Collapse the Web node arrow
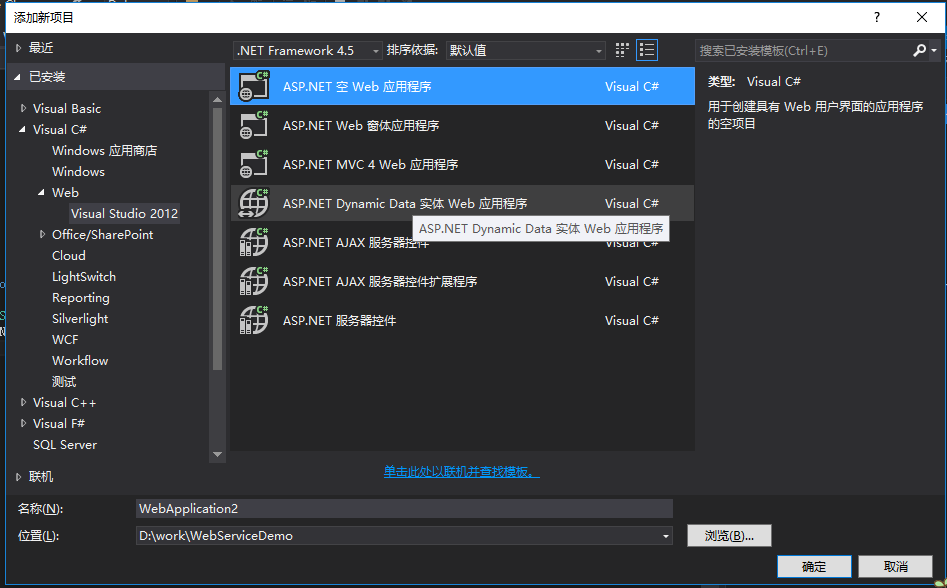Image resolution: width=947 pixels, height=588 pixels. [x=41, y=193]
